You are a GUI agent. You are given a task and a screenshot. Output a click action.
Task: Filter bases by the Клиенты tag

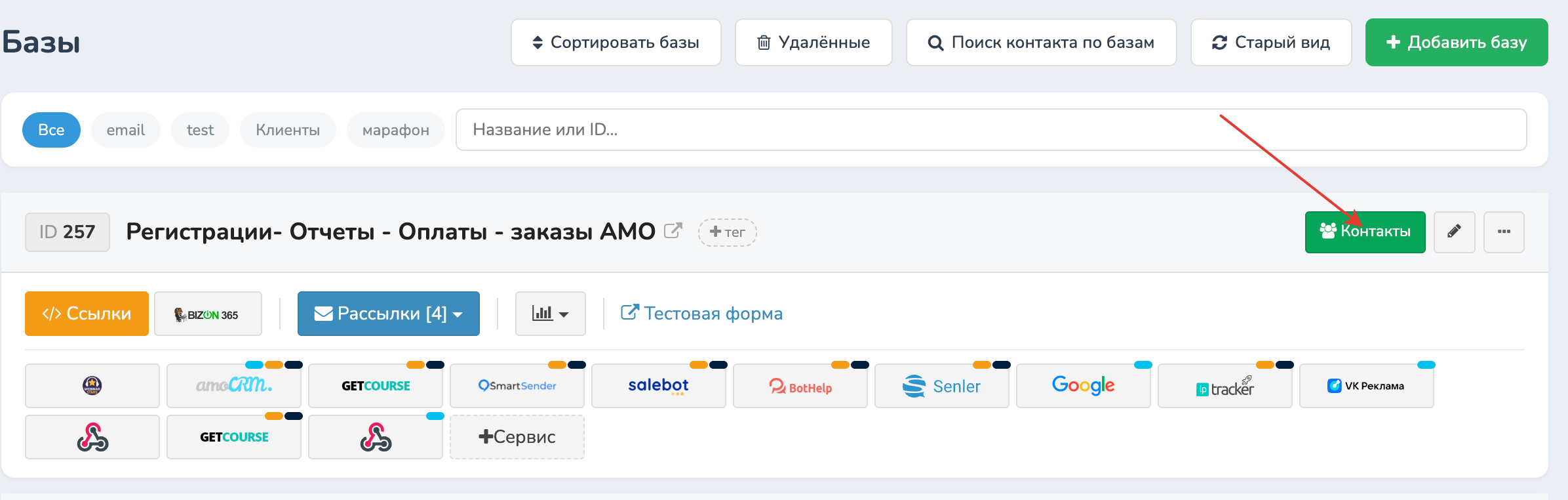coord(288,130)
